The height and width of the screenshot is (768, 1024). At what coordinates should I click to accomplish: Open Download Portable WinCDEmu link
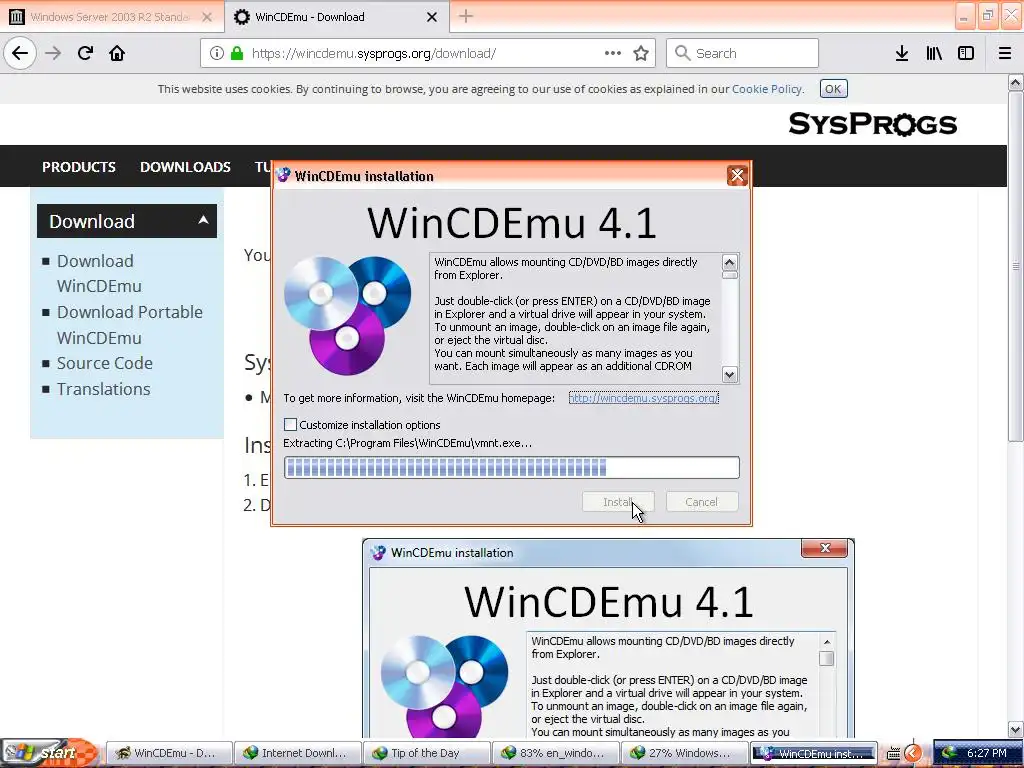130,325
